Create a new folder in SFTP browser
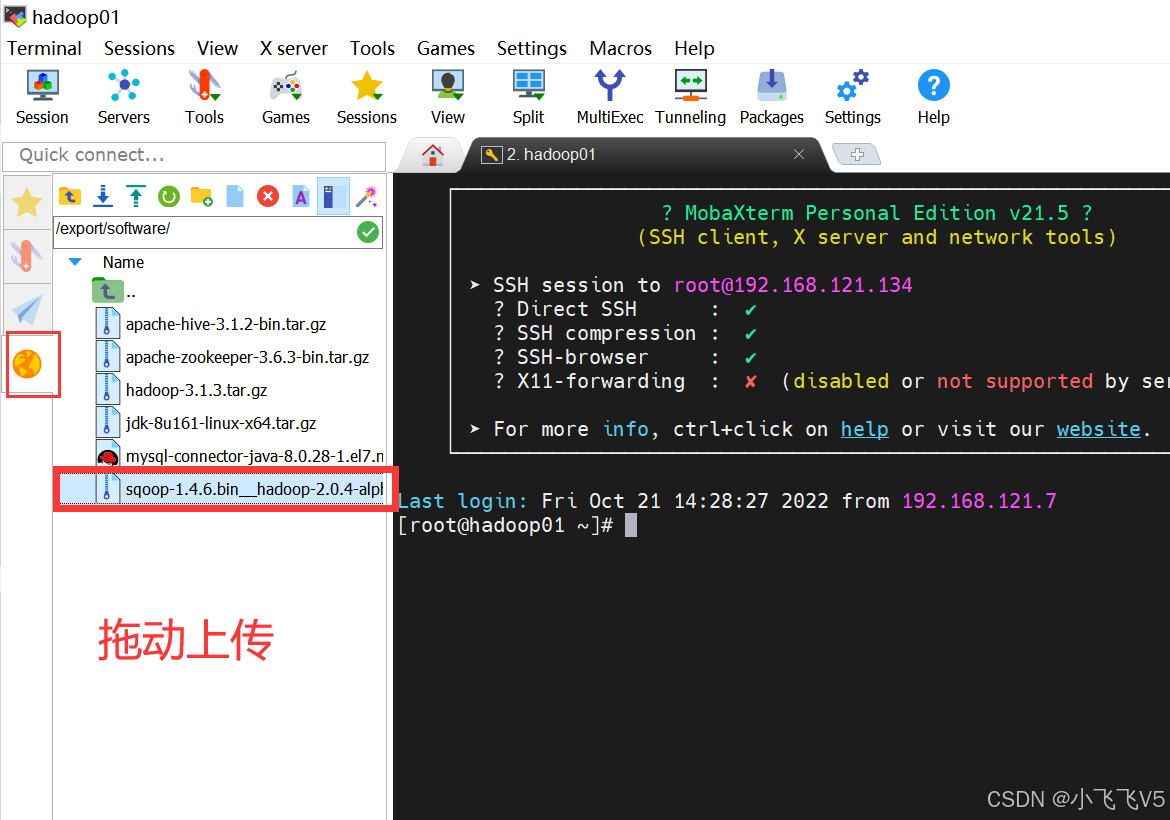The image size is (1170, 820). [x=201, y=196]
